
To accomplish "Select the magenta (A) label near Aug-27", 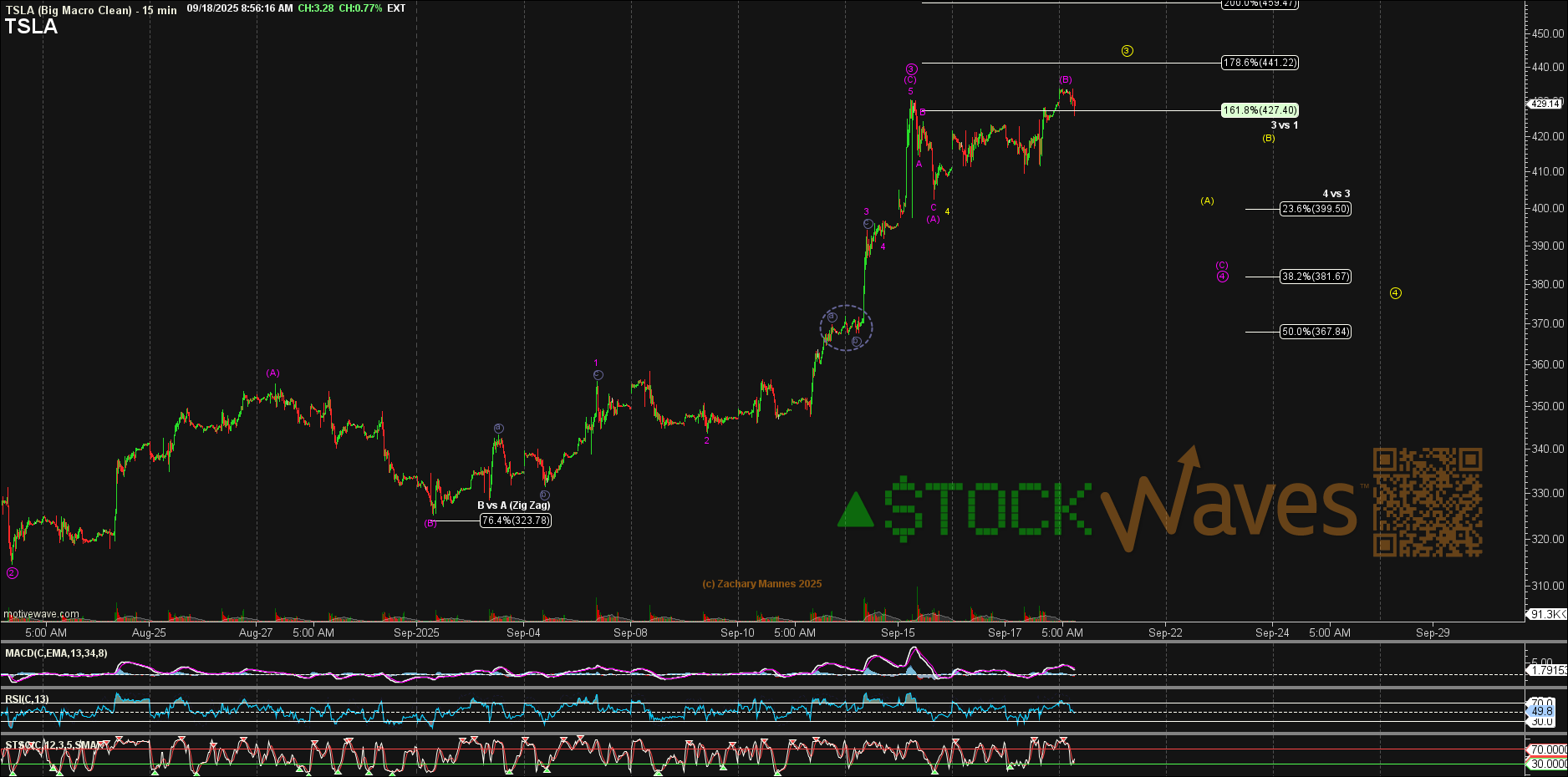I will 272,373.
